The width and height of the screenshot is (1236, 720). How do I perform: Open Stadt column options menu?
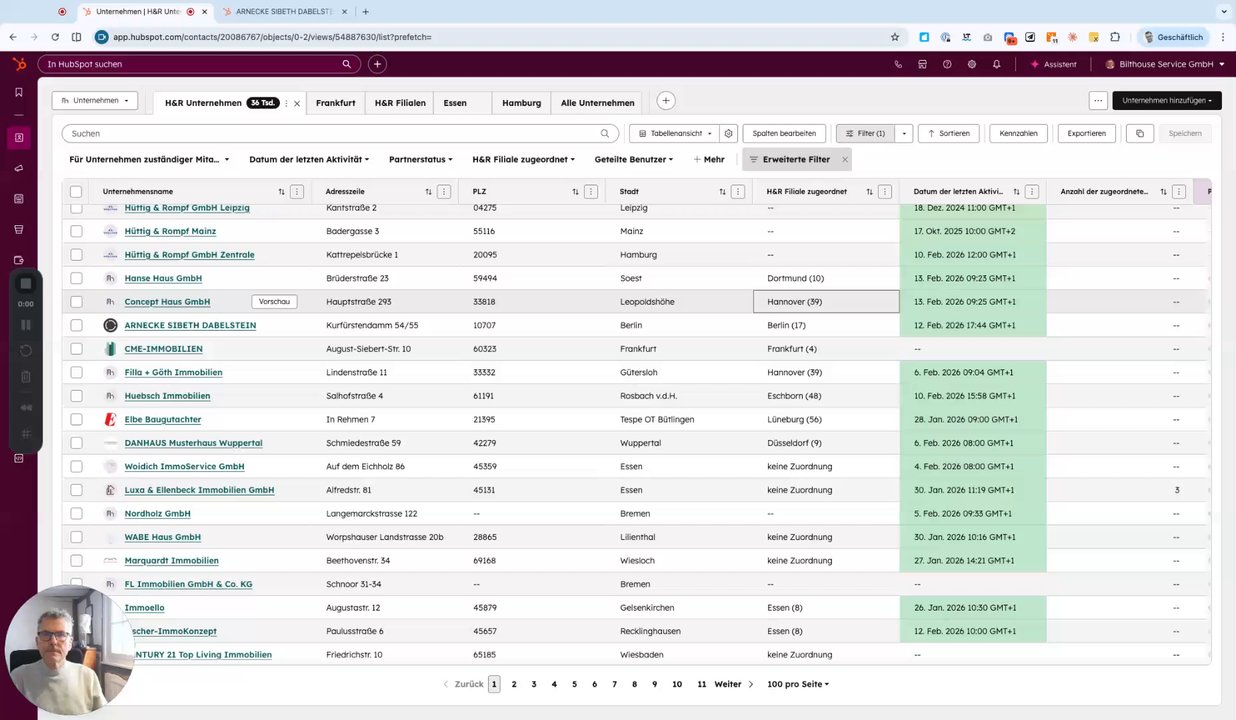[x=738, y=191]
